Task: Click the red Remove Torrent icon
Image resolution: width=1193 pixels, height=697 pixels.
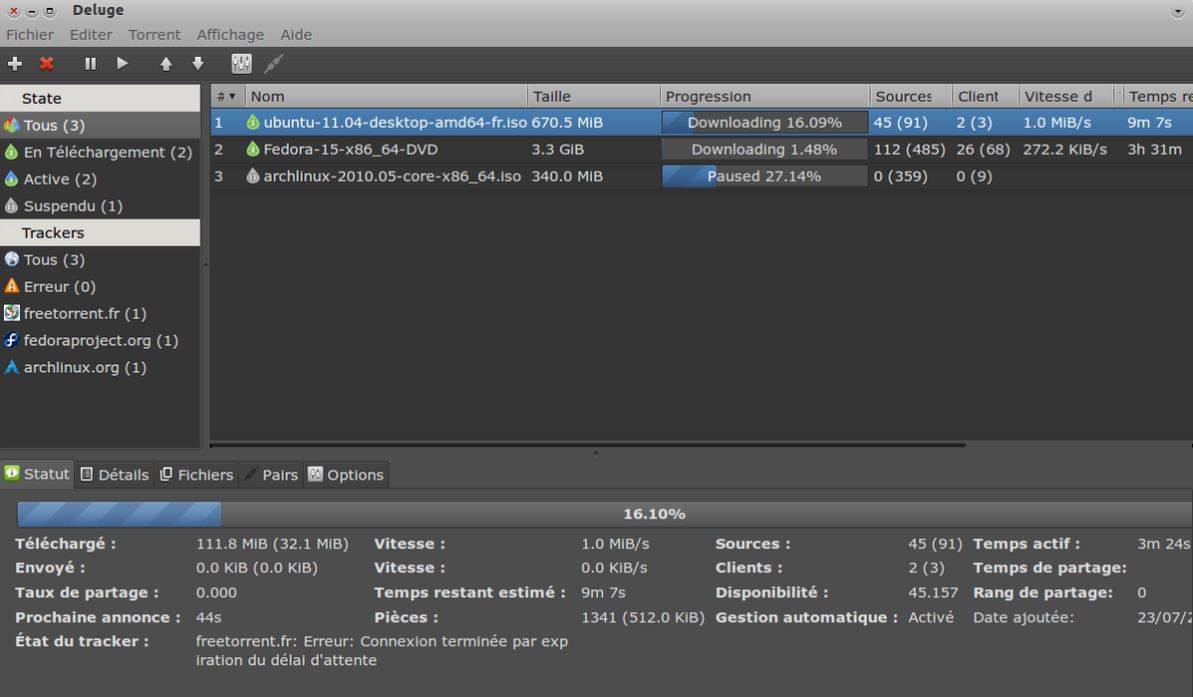Action: 46,64
